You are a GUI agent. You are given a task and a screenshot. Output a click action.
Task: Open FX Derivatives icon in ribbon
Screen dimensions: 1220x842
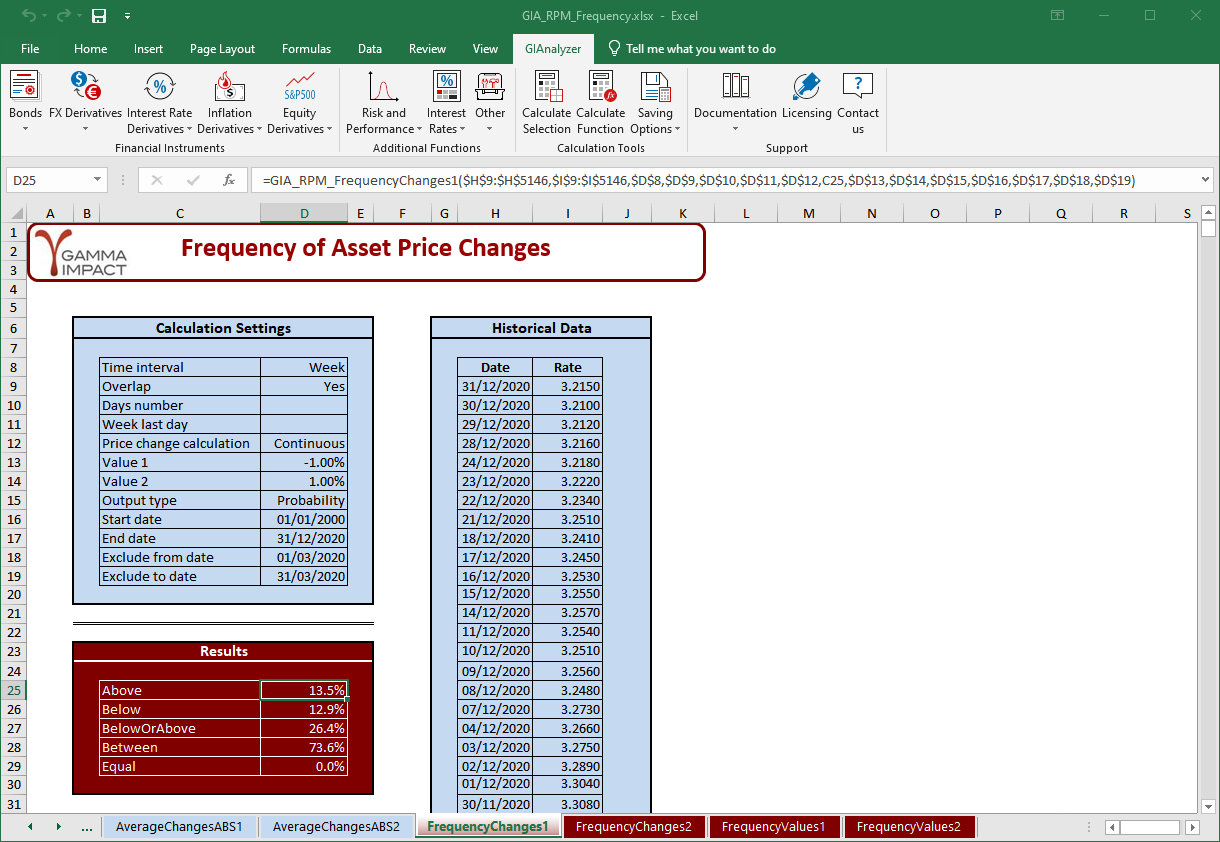85,86
